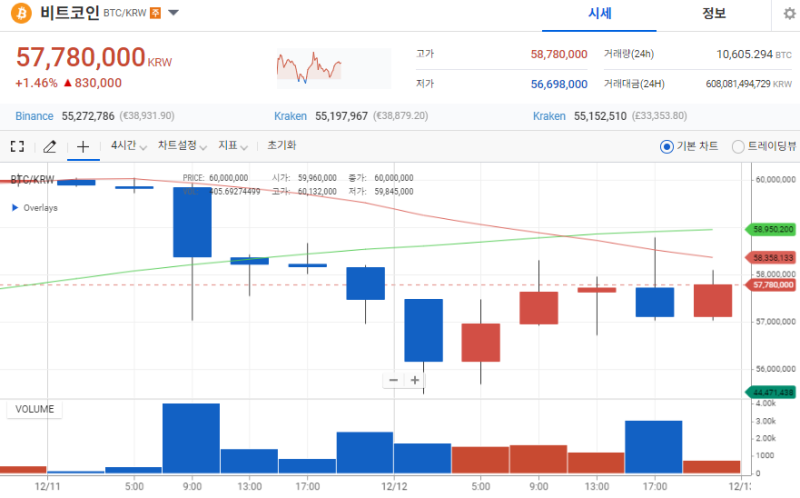Viewport: 800px width, 498px height.
Task: Open the Binance price link
Action: (x=34, y=116)
